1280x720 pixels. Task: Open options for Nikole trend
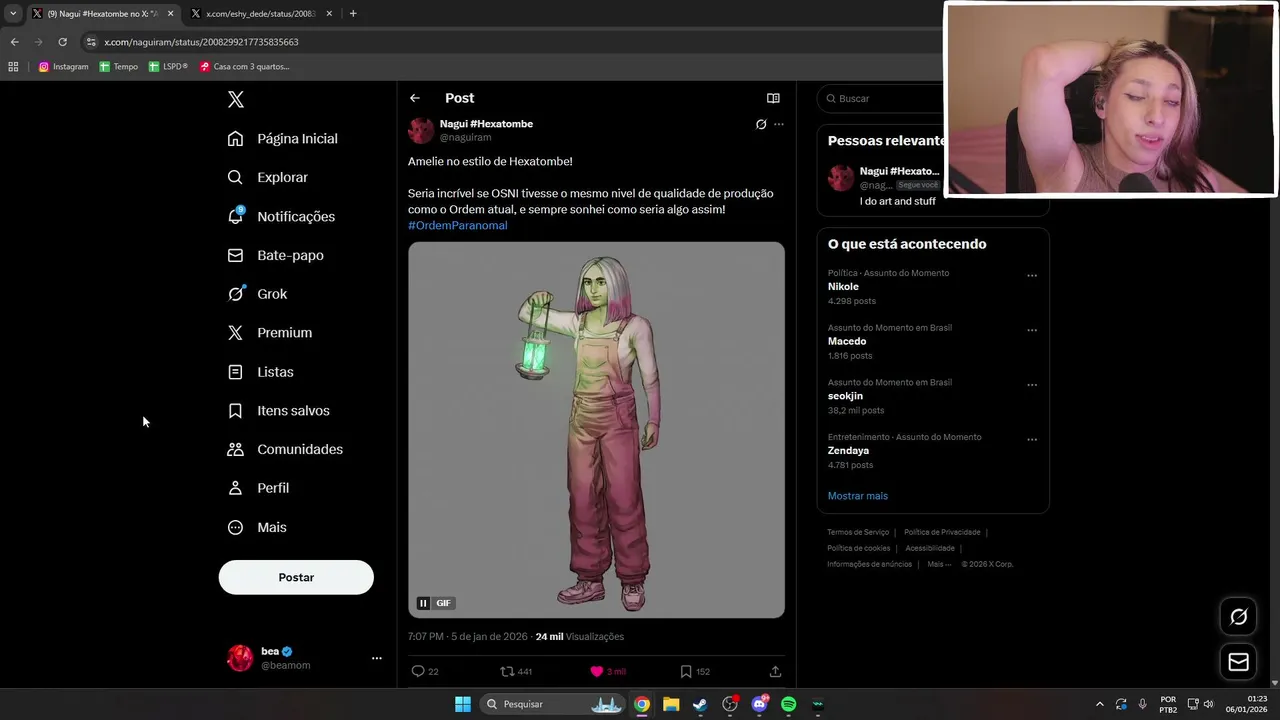[1032, 276]
